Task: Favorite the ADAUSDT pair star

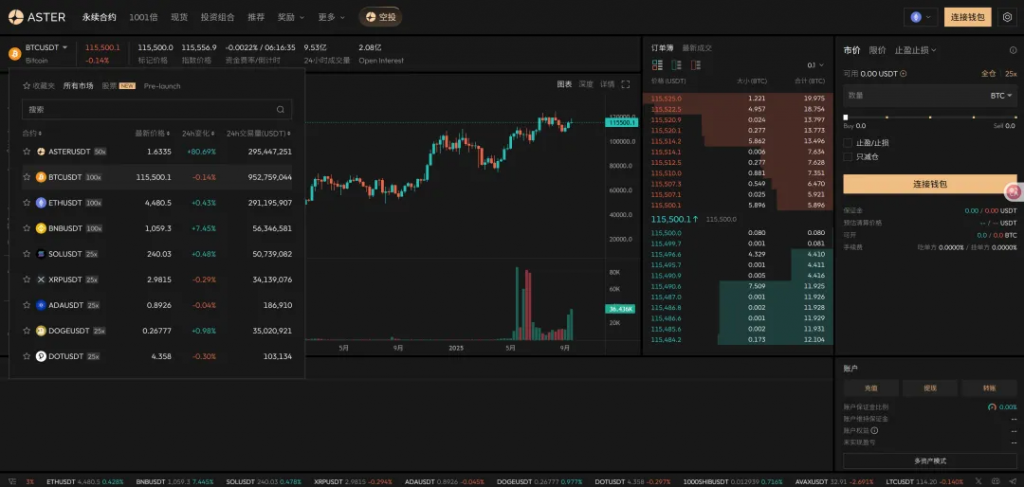Action: (27, 305)
